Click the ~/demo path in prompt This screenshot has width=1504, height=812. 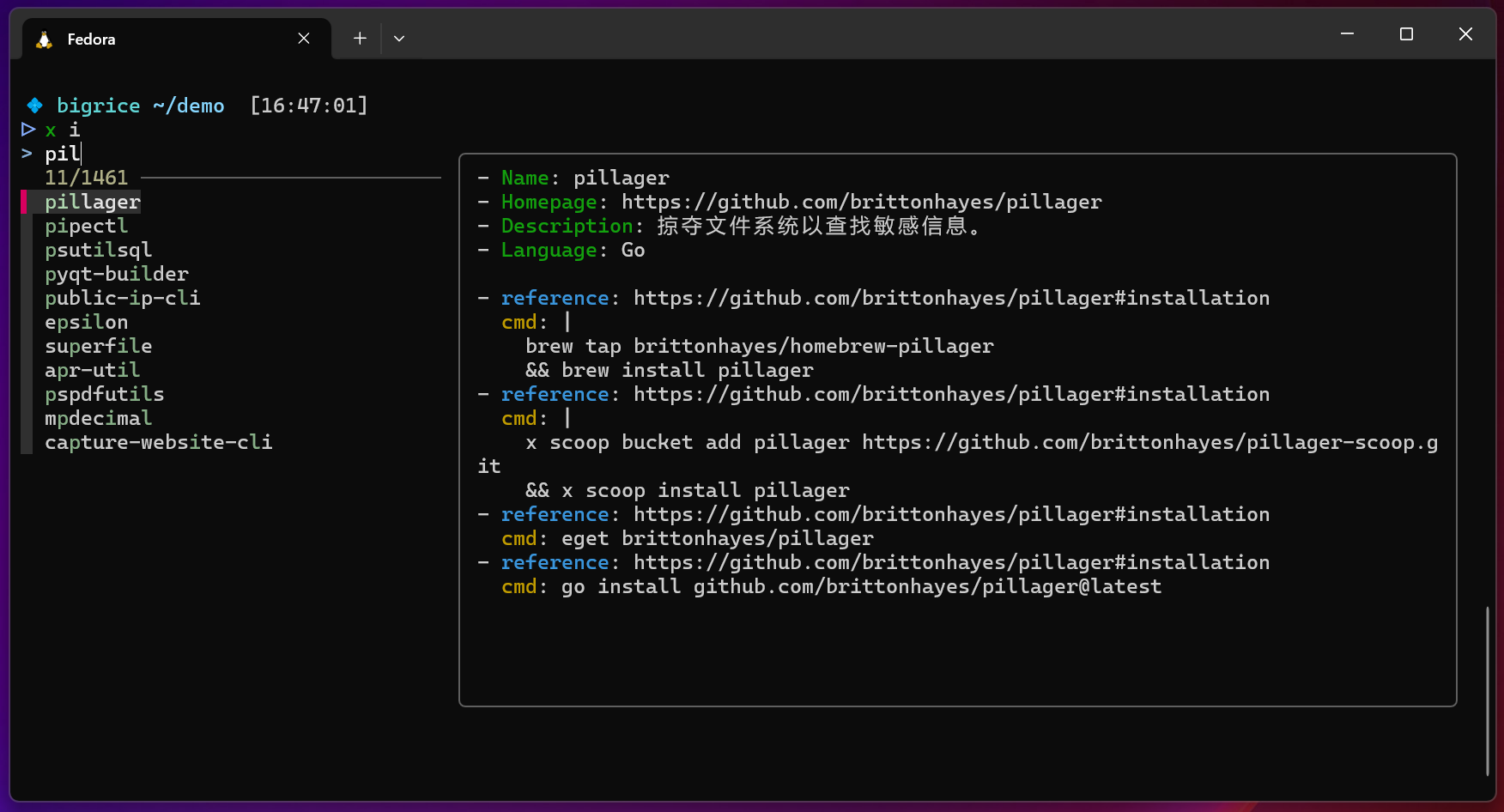pos(189,106)
